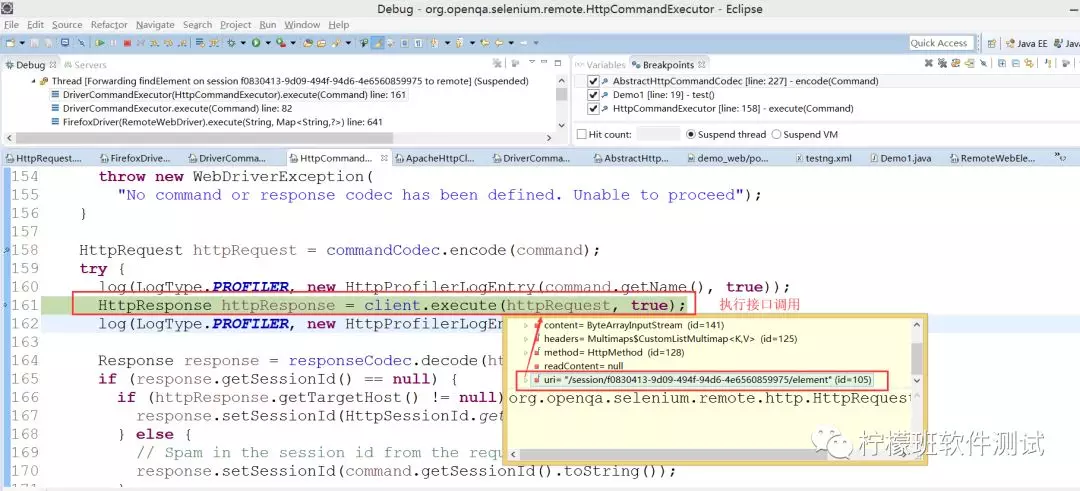This screenshot has height=491, width=1080.
Task: Uncheck the AbstractHttpCommandCodec breakpoint
Action: pos(594,81)
